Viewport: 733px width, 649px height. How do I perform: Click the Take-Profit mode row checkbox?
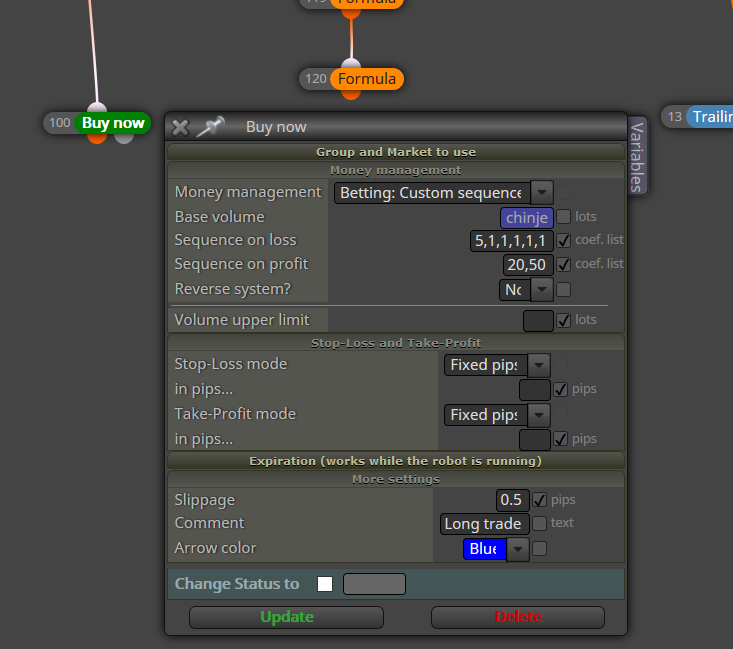561,414
